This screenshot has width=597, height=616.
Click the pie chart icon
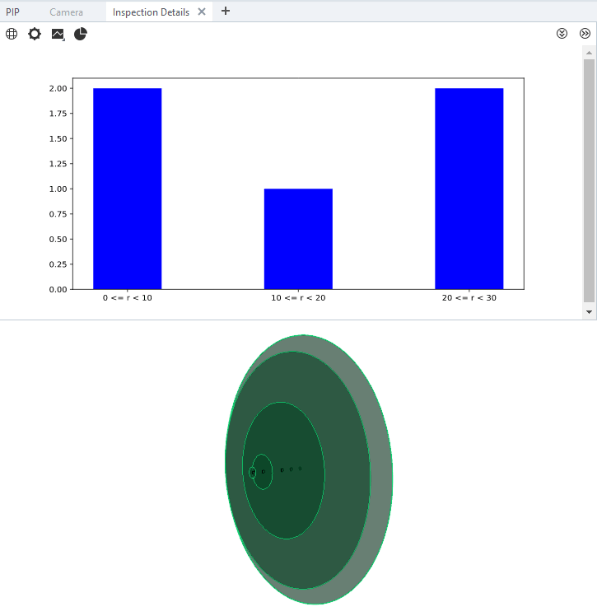point(81,34)
